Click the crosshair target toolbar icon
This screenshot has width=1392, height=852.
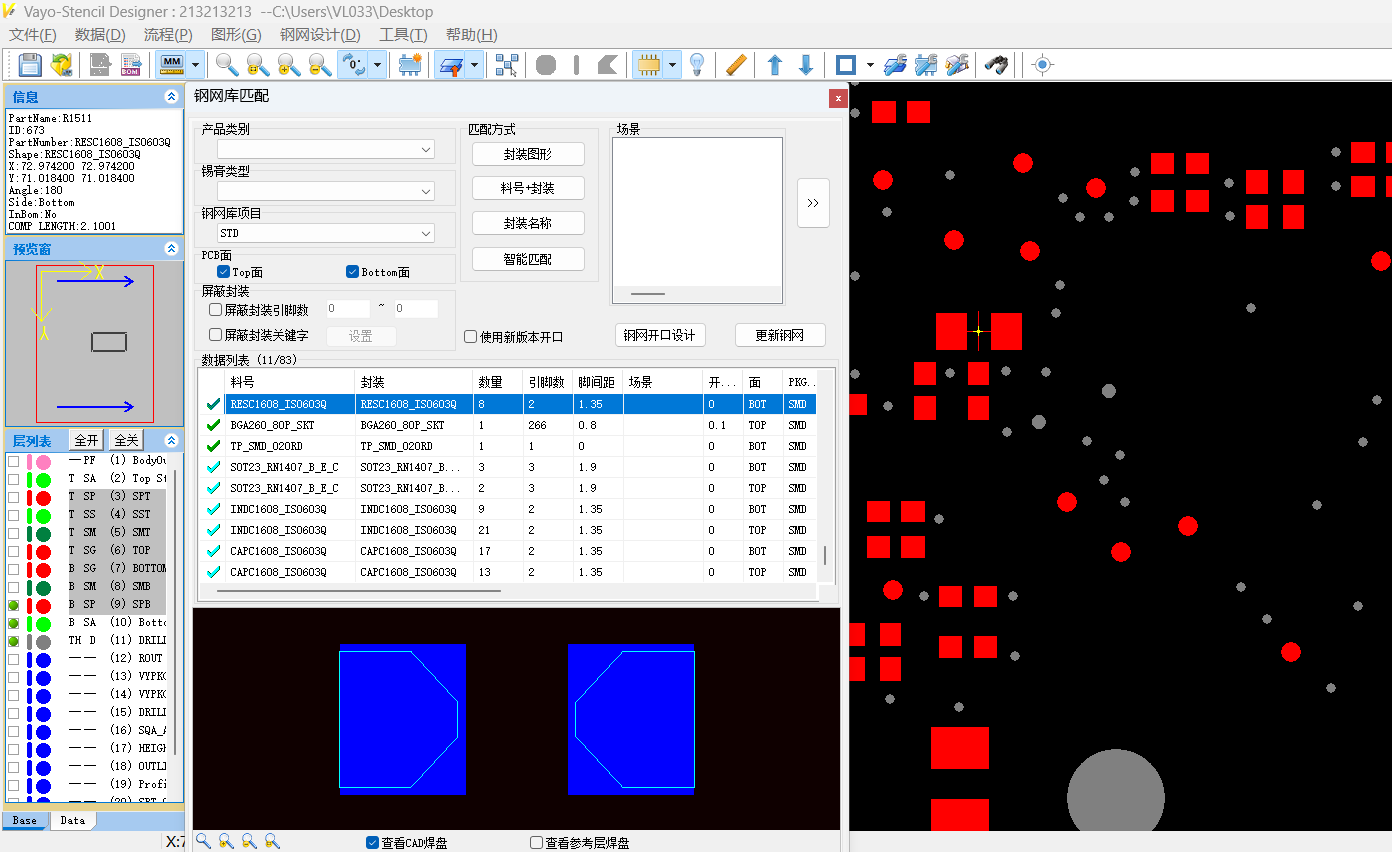pyautogui.click(x=1042, y=65)
